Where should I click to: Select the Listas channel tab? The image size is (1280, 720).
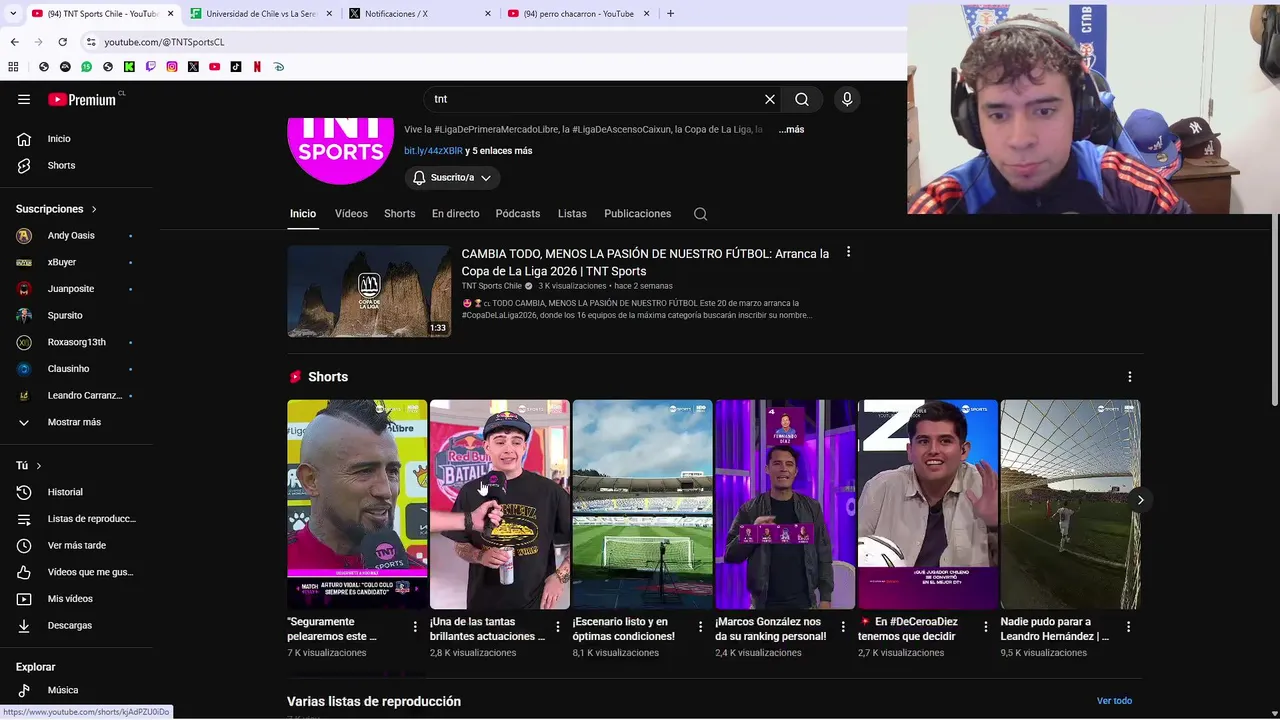[572, 214]
